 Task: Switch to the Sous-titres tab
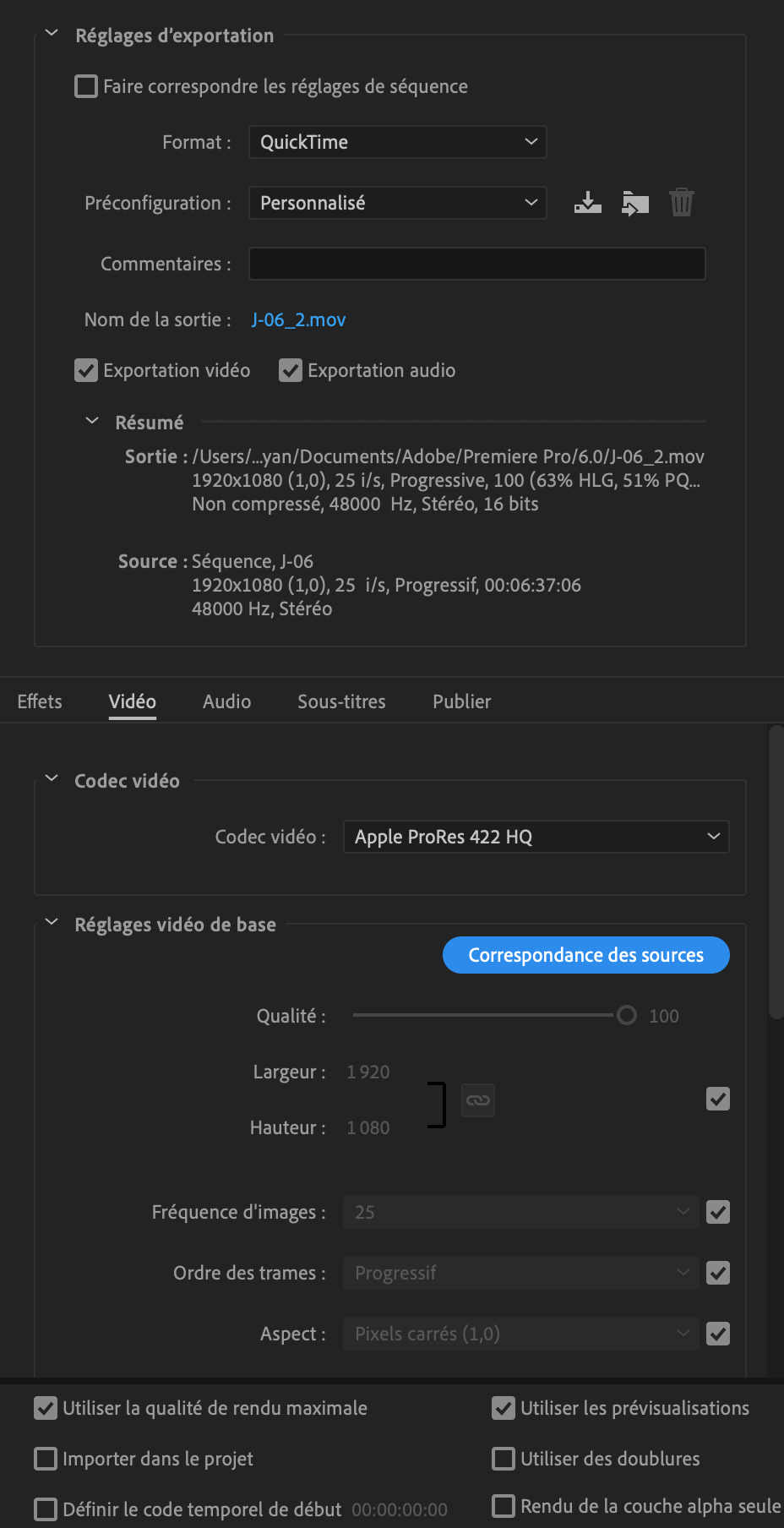(341, 701)
